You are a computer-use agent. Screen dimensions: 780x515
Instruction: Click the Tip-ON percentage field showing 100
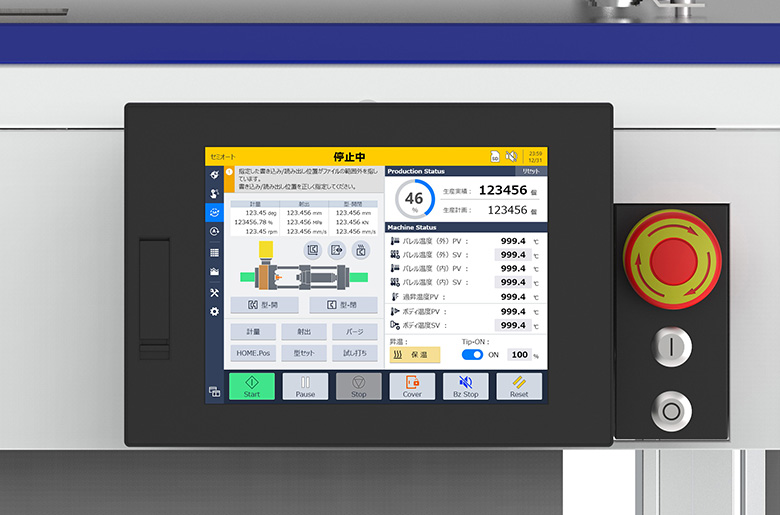click(519, 355)
